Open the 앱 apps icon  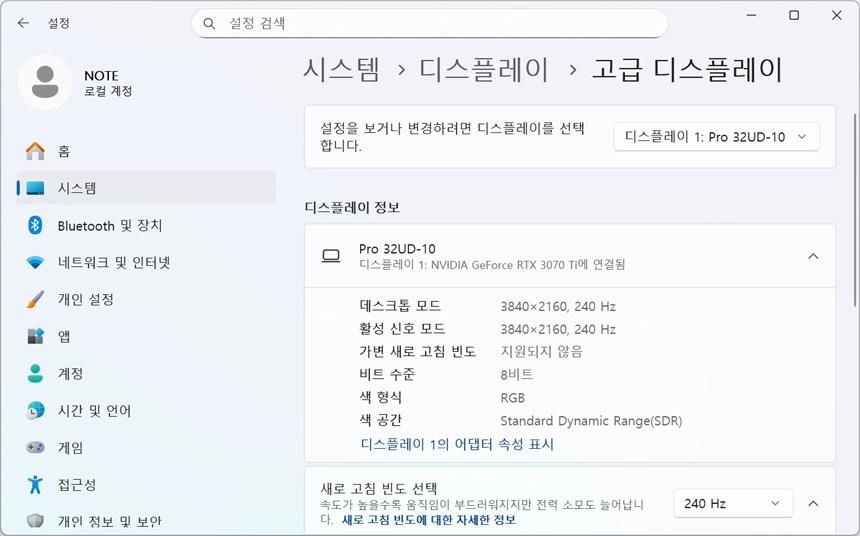(35, 336)
